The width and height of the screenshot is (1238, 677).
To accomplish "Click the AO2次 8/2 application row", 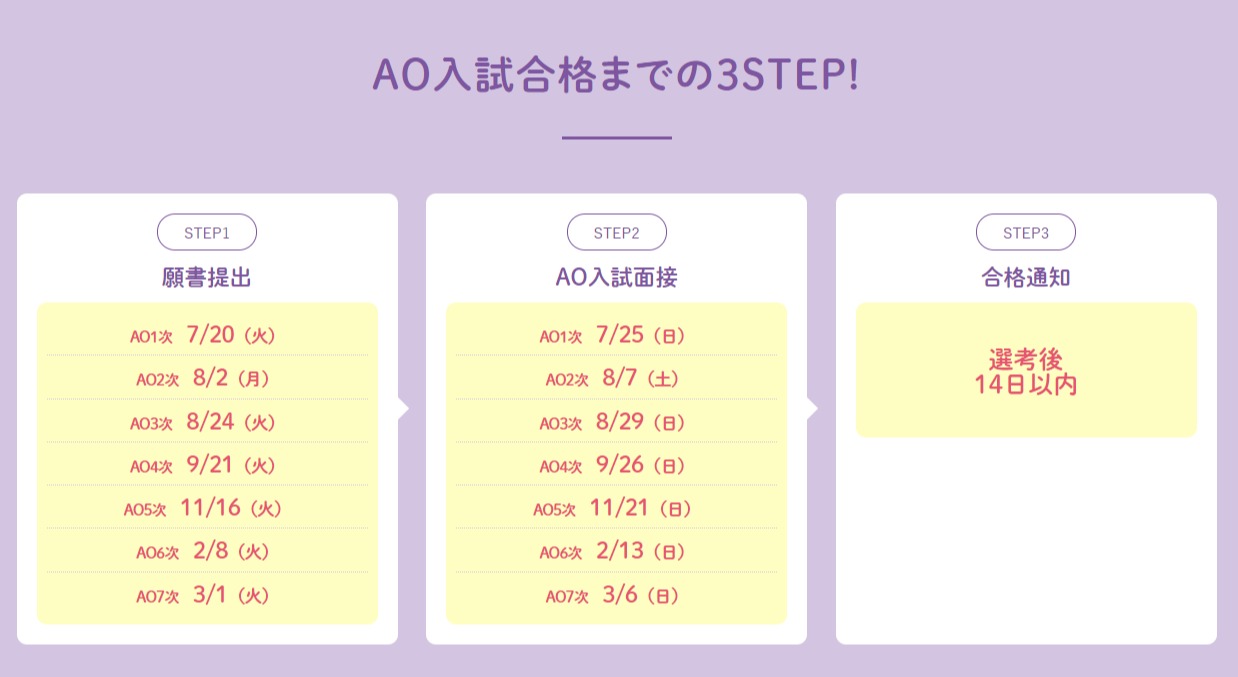I will (207, 379).
